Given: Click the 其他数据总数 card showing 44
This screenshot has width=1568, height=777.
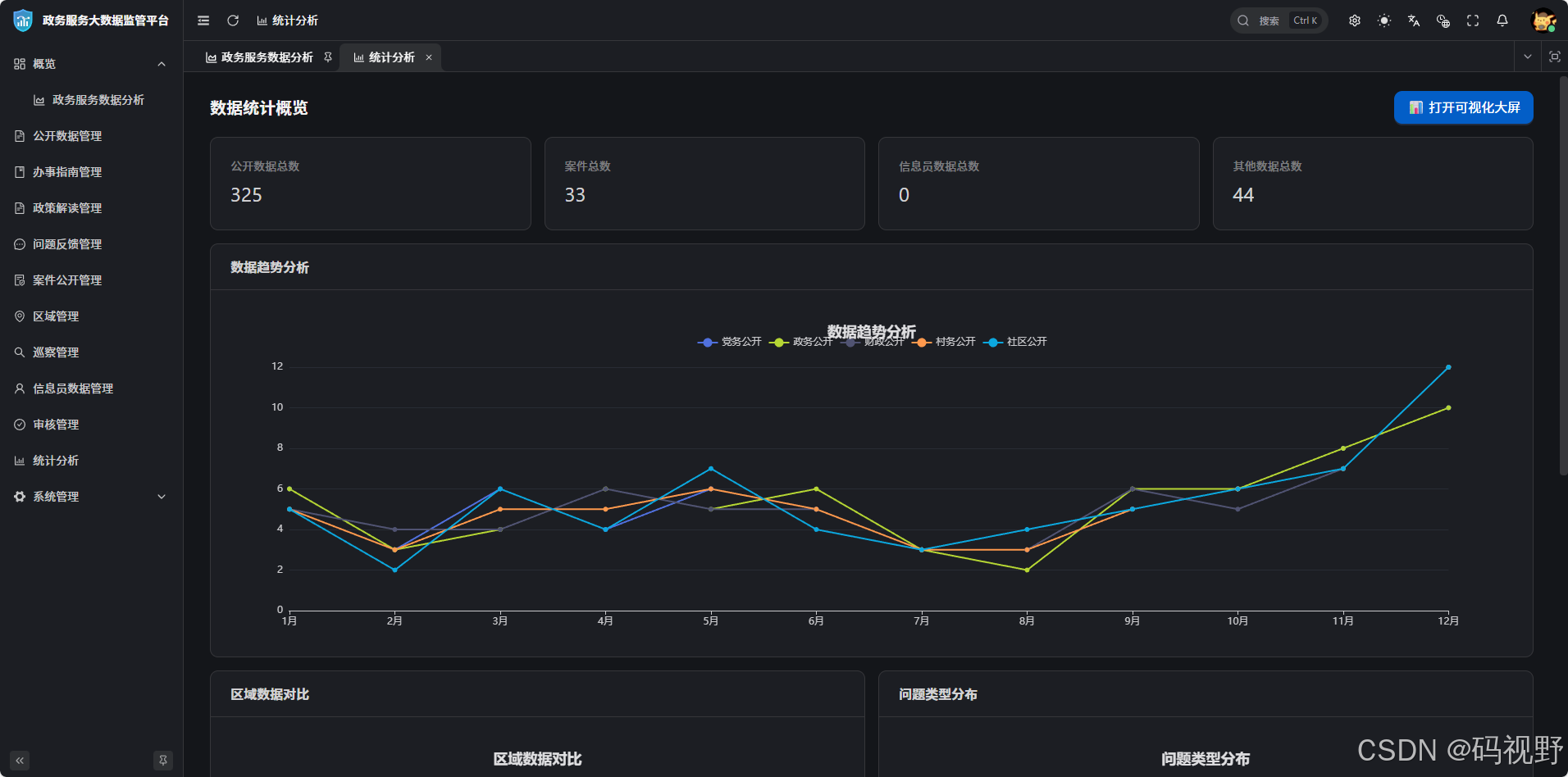Looking at the screenshot, I should click(1373, 184).
